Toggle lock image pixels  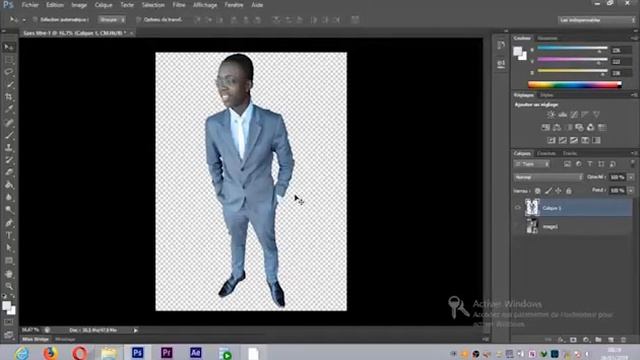tap(548, 191)
